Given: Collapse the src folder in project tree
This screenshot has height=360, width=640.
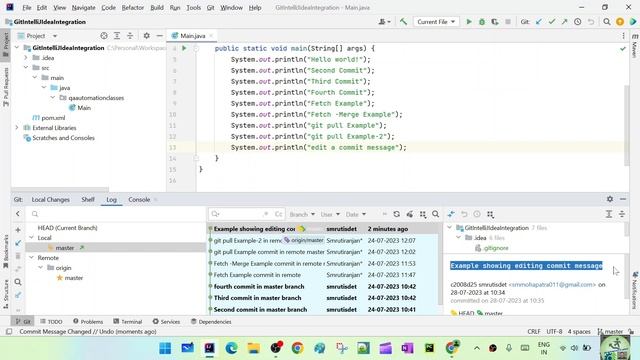Looking at the screenshot, I should coord(26,68).
